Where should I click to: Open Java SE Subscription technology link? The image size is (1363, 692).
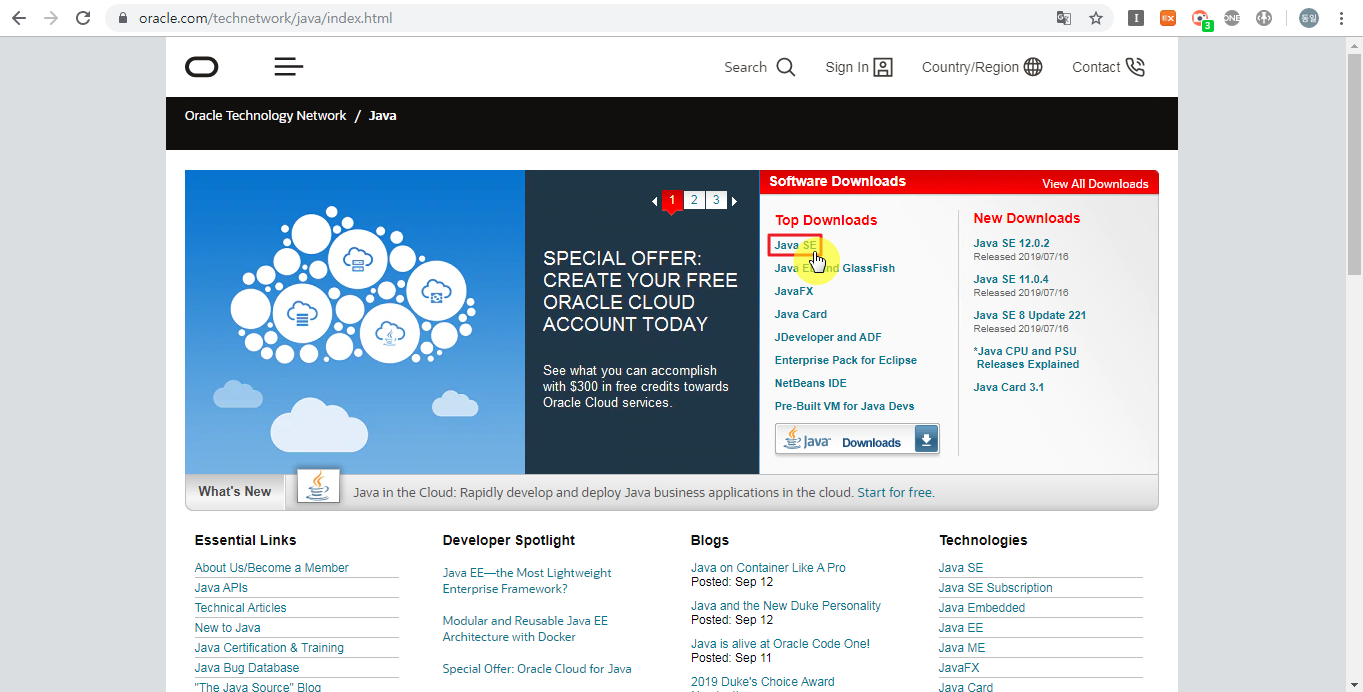996,588
